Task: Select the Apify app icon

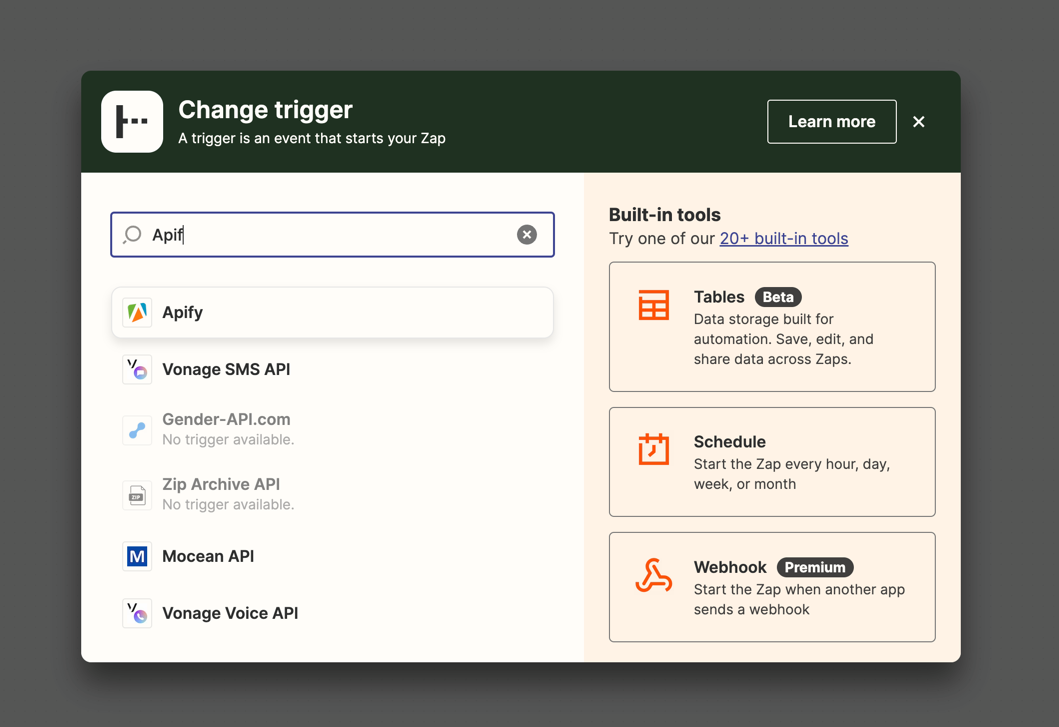Action: 137,312
